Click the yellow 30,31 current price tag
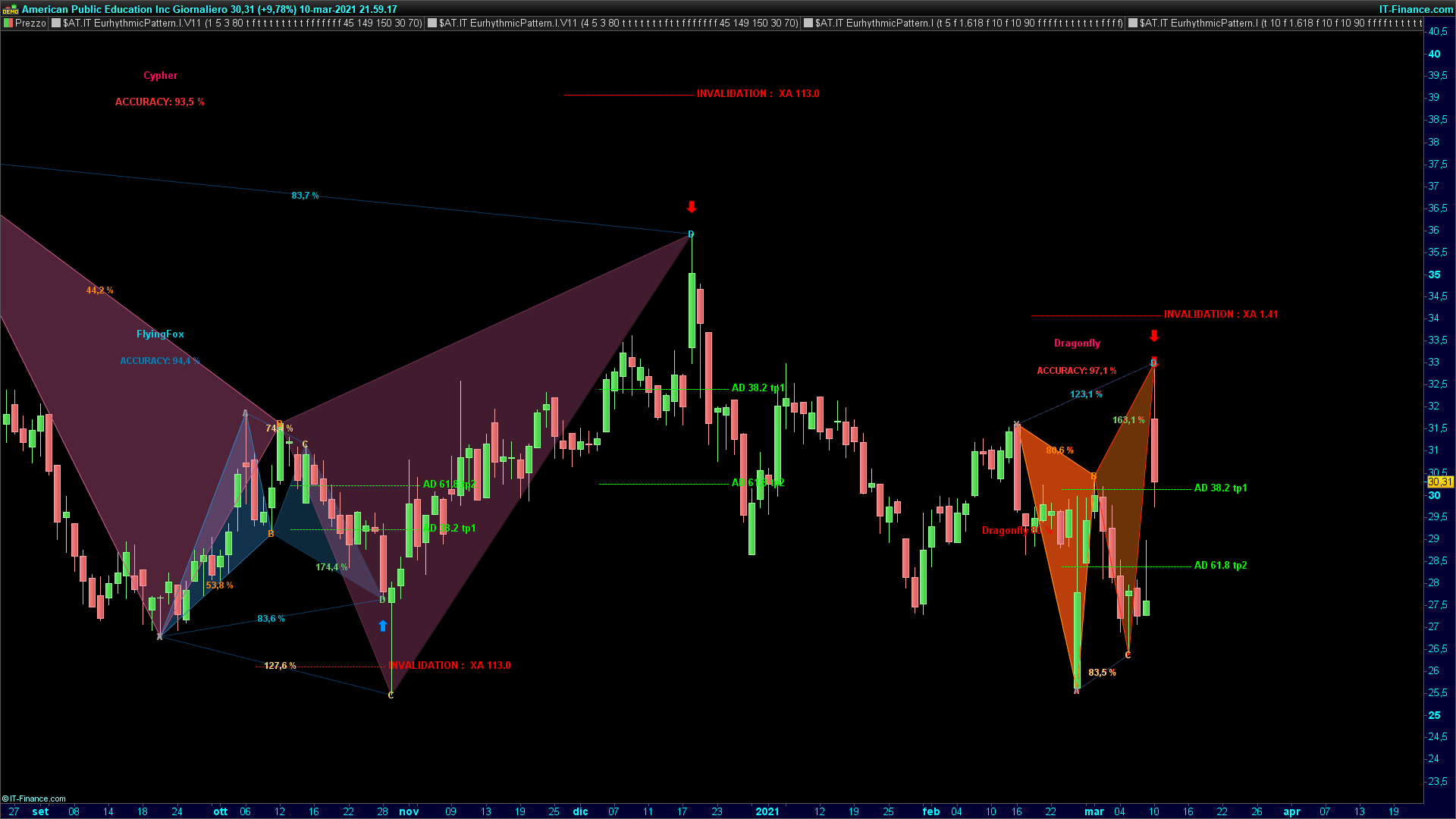Screen dimensions: 1456x819 click(1439, 482)
